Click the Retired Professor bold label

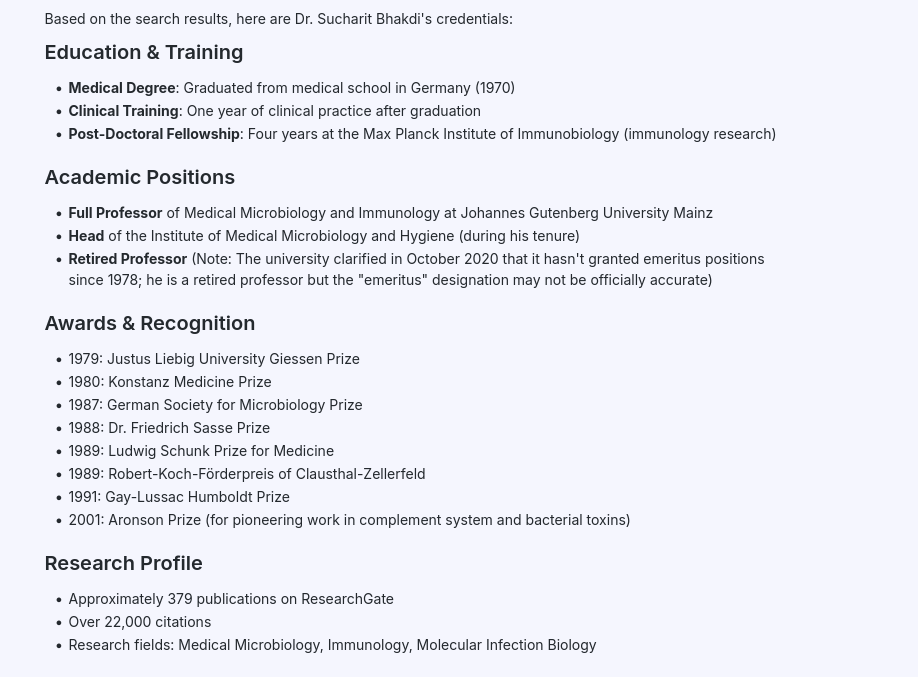128,259
